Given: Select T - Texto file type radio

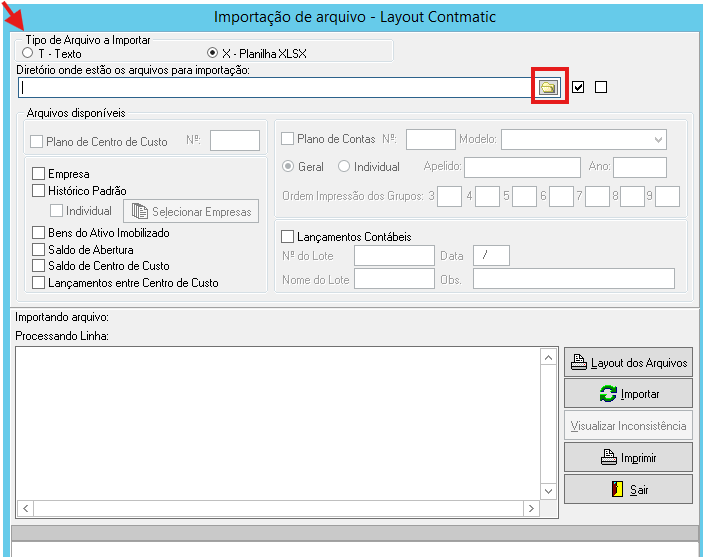Looking at the screenshot, I should pyautogui.click(x=28, y=53).
